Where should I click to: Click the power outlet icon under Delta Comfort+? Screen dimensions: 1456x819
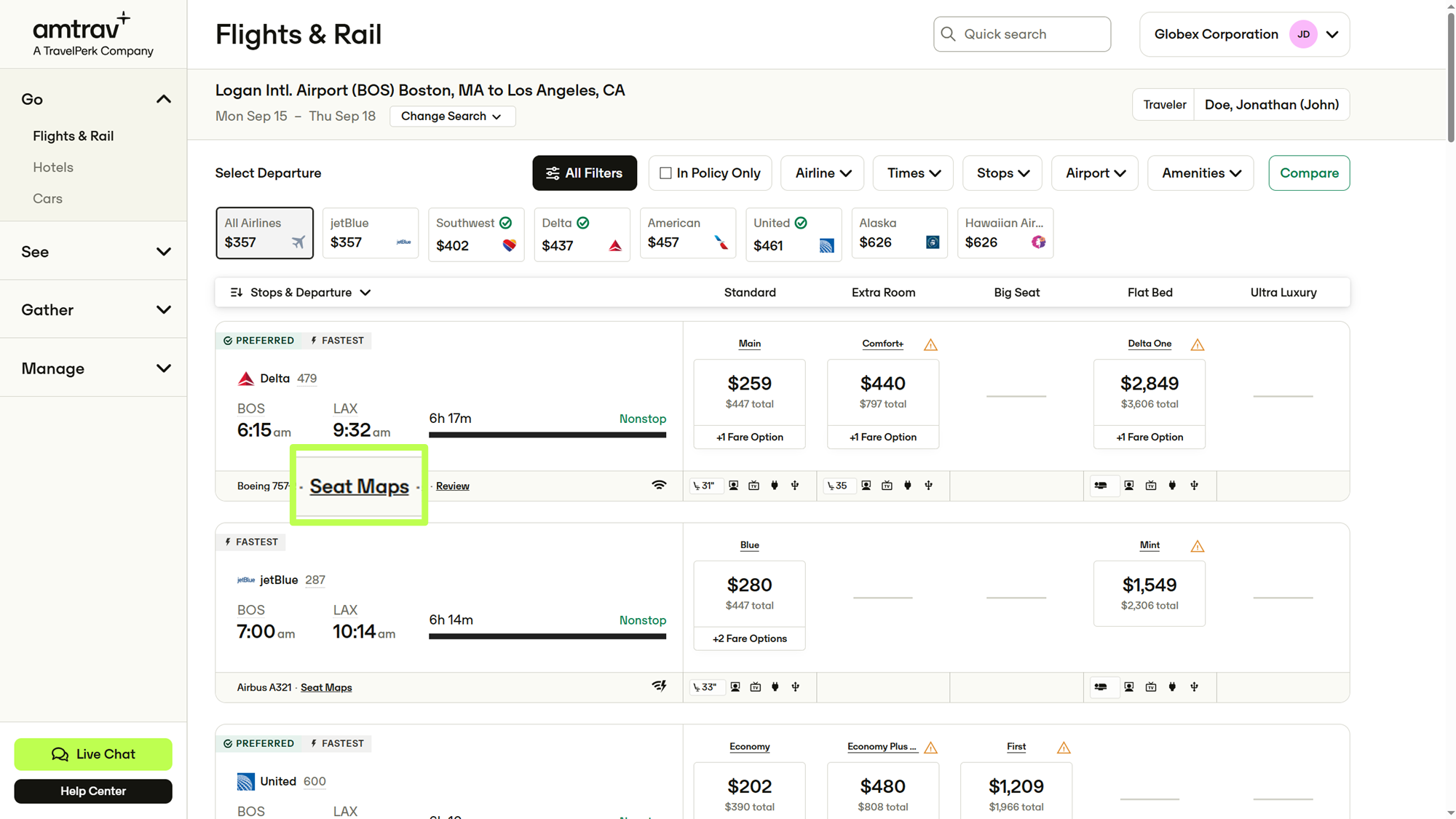908,486
